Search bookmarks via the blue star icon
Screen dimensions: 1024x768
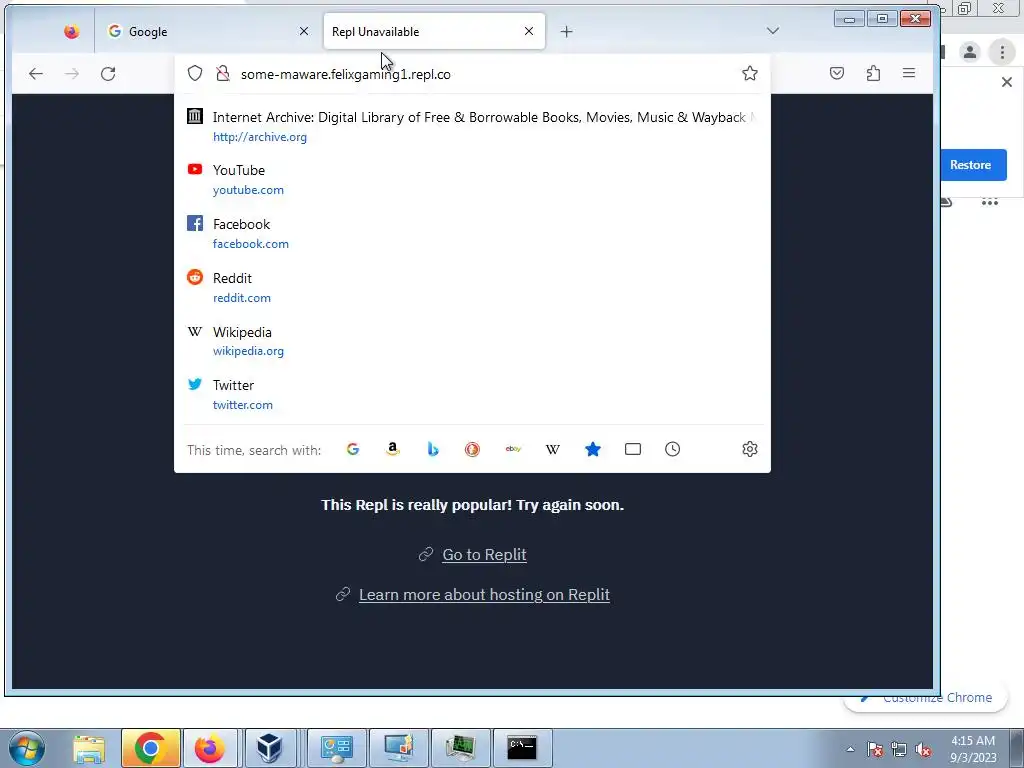592,449
